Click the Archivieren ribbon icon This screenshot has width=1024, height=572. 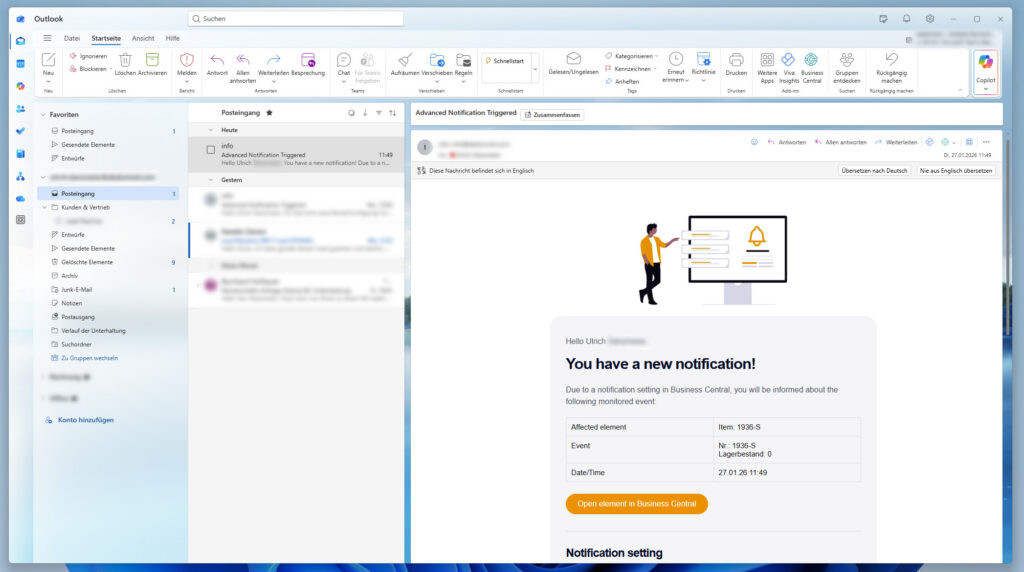tap(152, 62)
